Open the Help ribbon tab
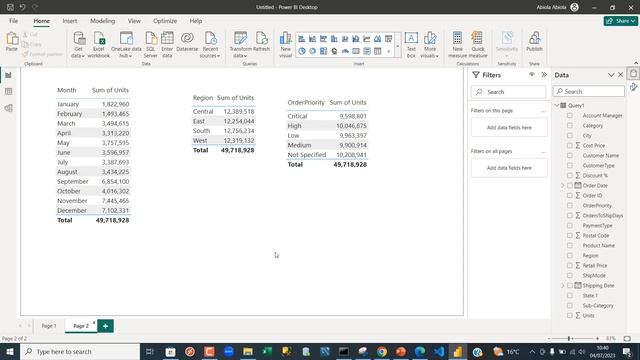The image size is (640, 360). (x=196, y=21)
